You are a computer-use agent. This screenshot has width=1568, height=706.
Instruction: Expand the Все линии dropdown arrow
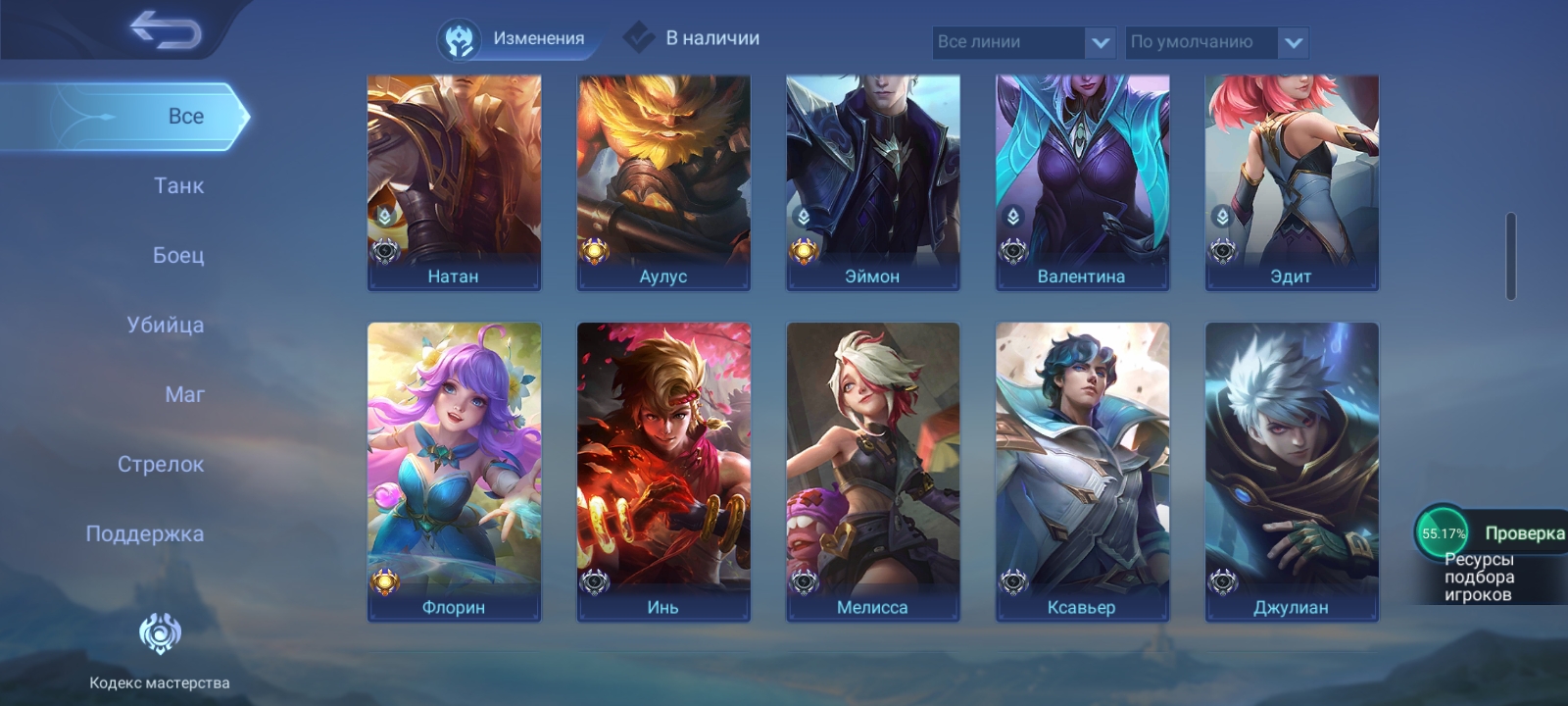point(1101,42)
